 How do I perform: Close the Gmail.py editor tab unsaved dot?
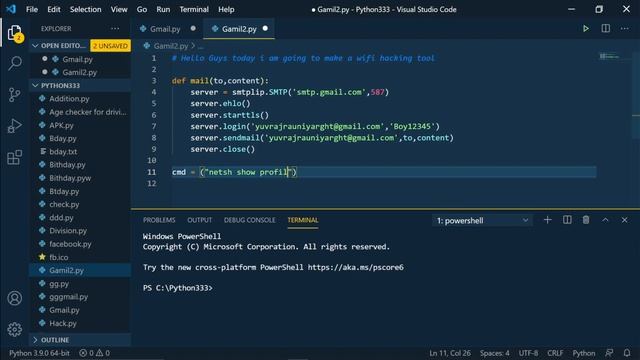pos(193,29)
